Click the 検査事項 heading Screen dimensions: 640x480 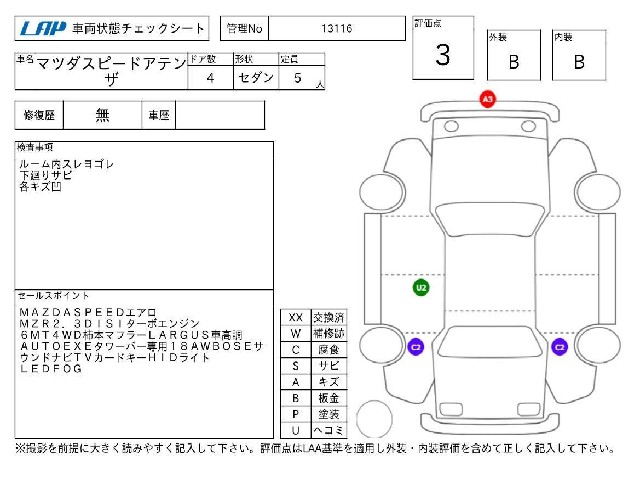pos(35,147)
